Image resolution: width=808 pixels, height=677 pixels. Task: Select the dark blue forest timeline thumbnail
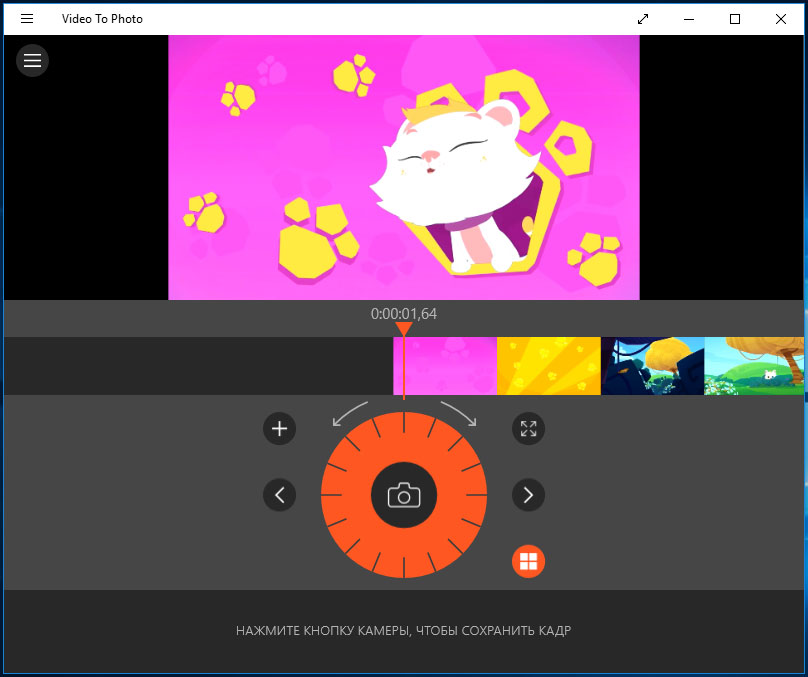[x=652, y=366]
